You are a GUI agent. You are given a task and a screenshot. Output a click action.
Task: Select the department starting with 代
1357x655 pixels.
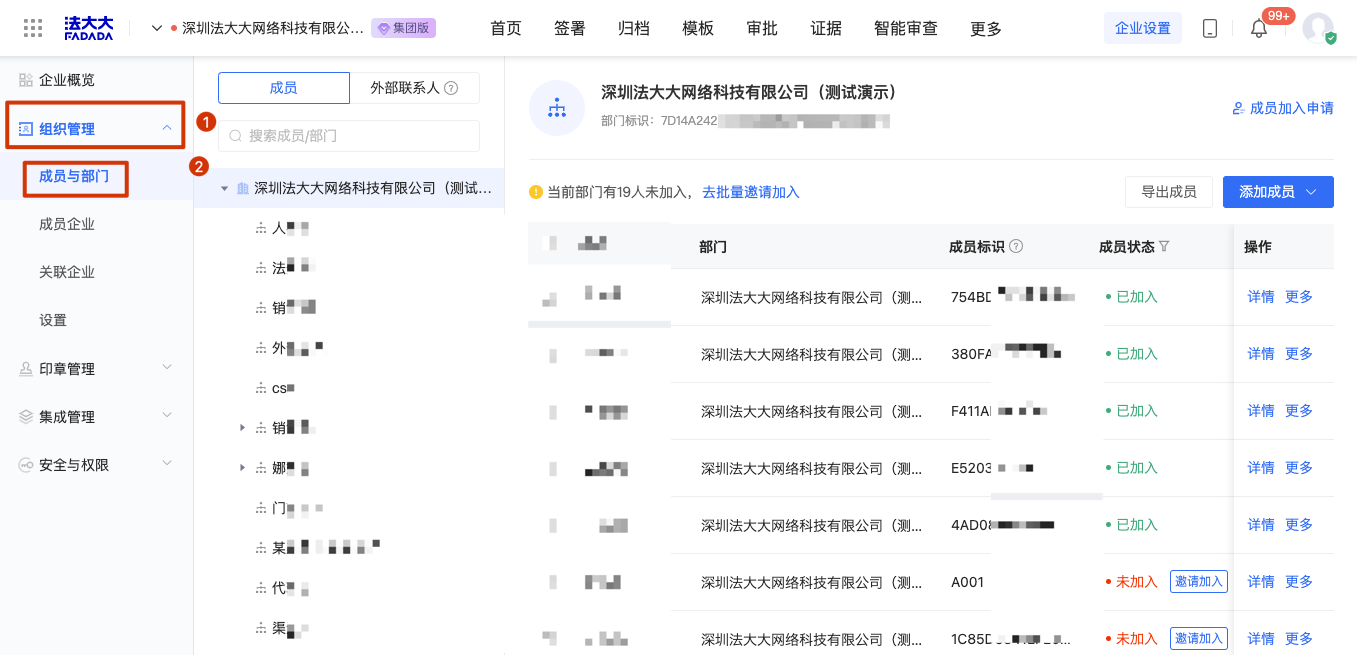(290, 588)
